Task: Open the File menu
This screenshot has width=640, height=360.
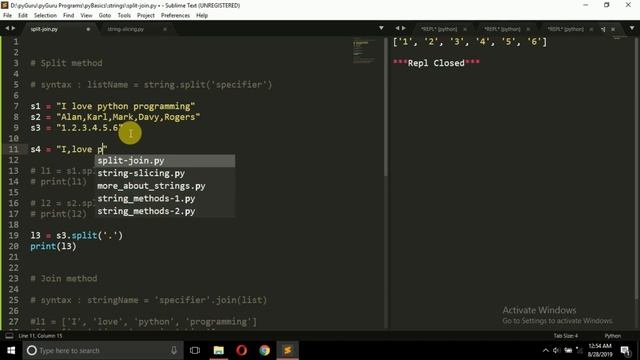Action: point(7,15)
